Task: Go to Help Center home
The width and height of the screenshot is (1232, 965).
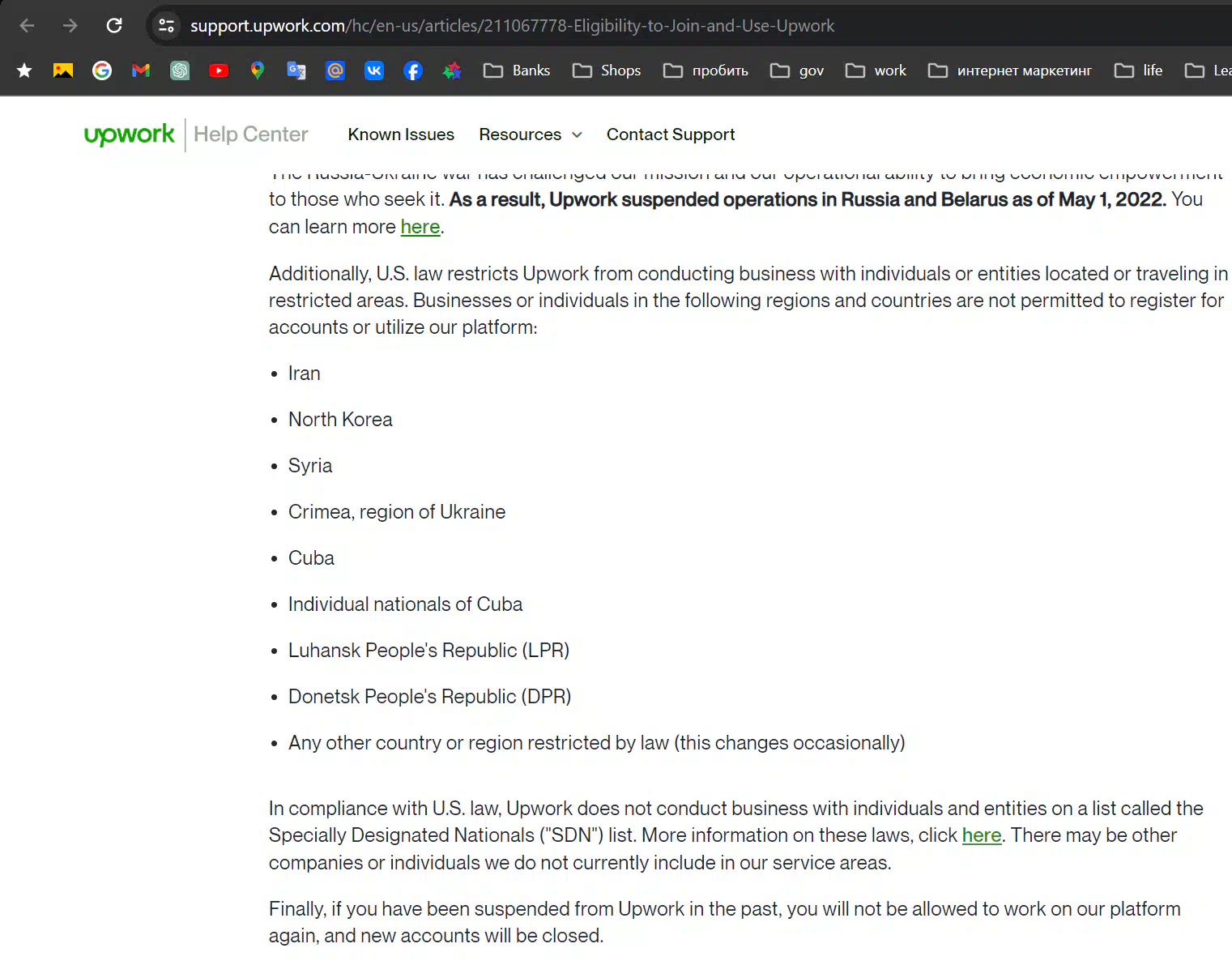Action: [251, 135]
